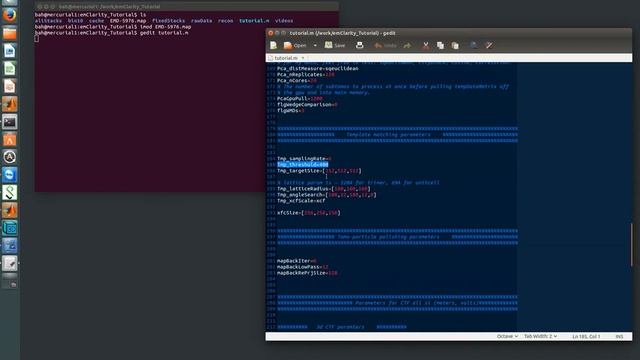
Task: Launch the lower MATLAB icon in the dock
Action: tap(10, 210)
